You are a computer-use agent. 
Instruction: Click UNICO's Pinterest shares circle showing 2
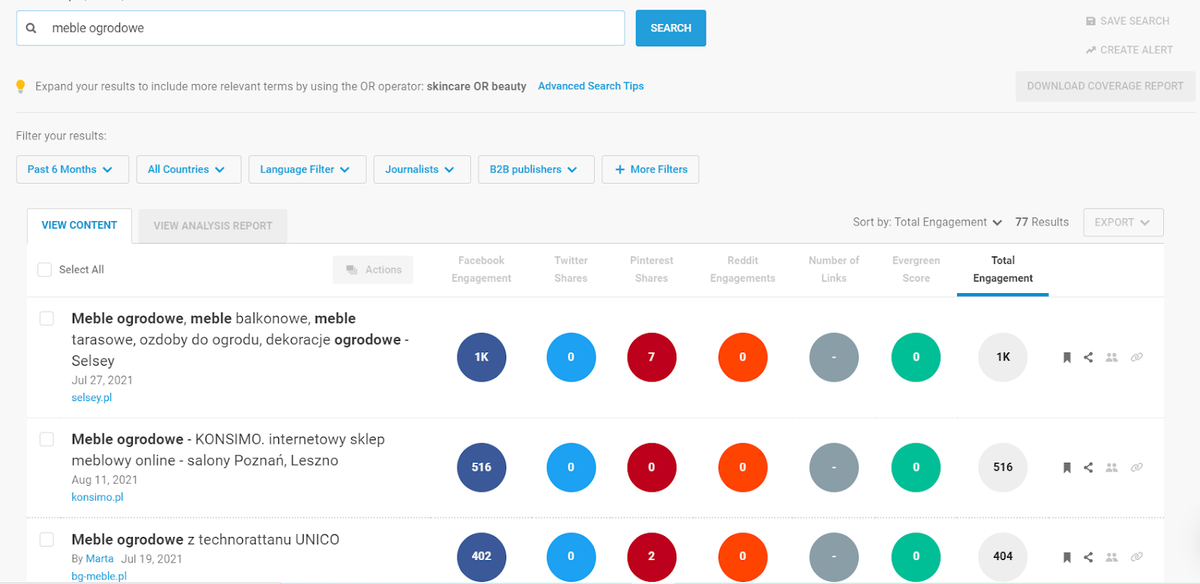click(651, 556)
